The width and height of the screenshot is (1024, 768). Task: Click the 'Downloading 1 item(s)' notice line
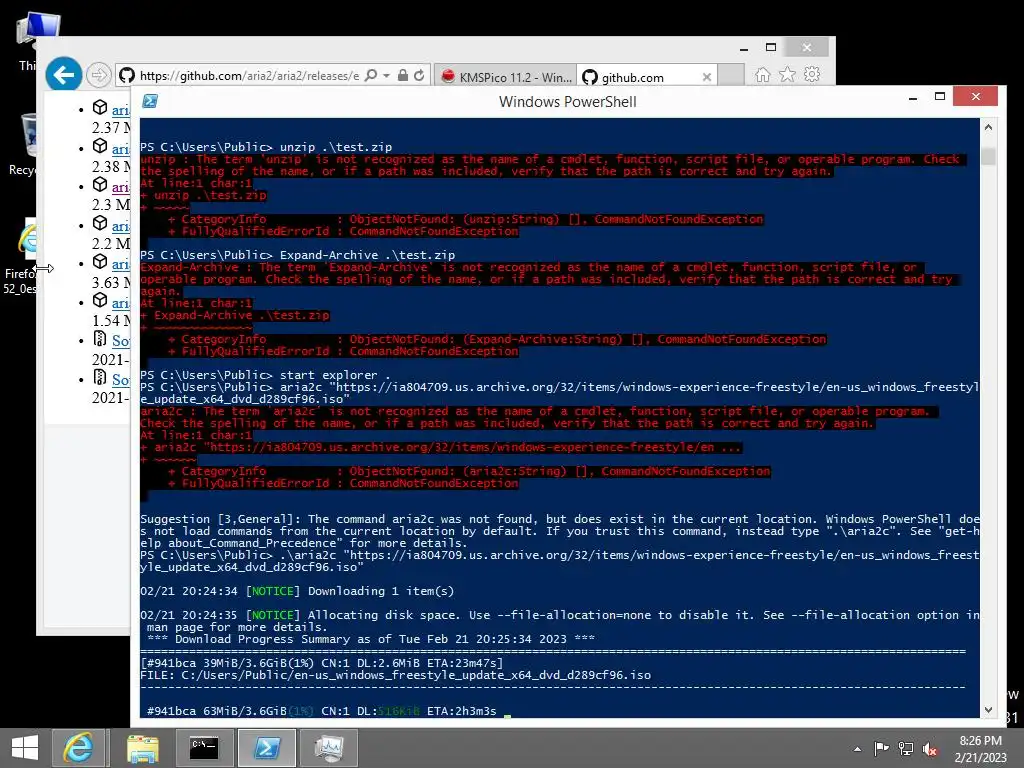[297, 591]
